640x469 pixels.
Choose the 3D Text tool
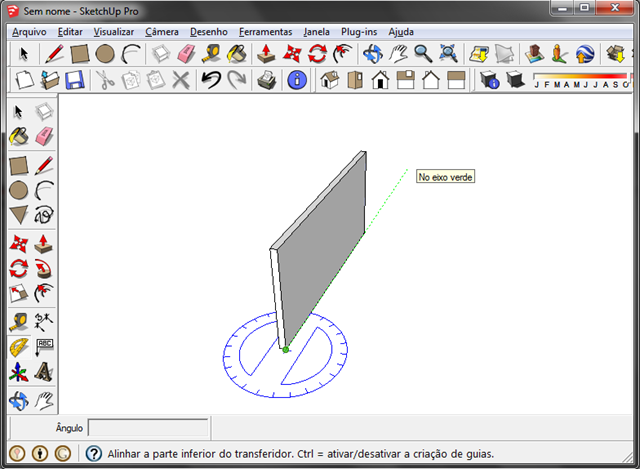point(44,372)
